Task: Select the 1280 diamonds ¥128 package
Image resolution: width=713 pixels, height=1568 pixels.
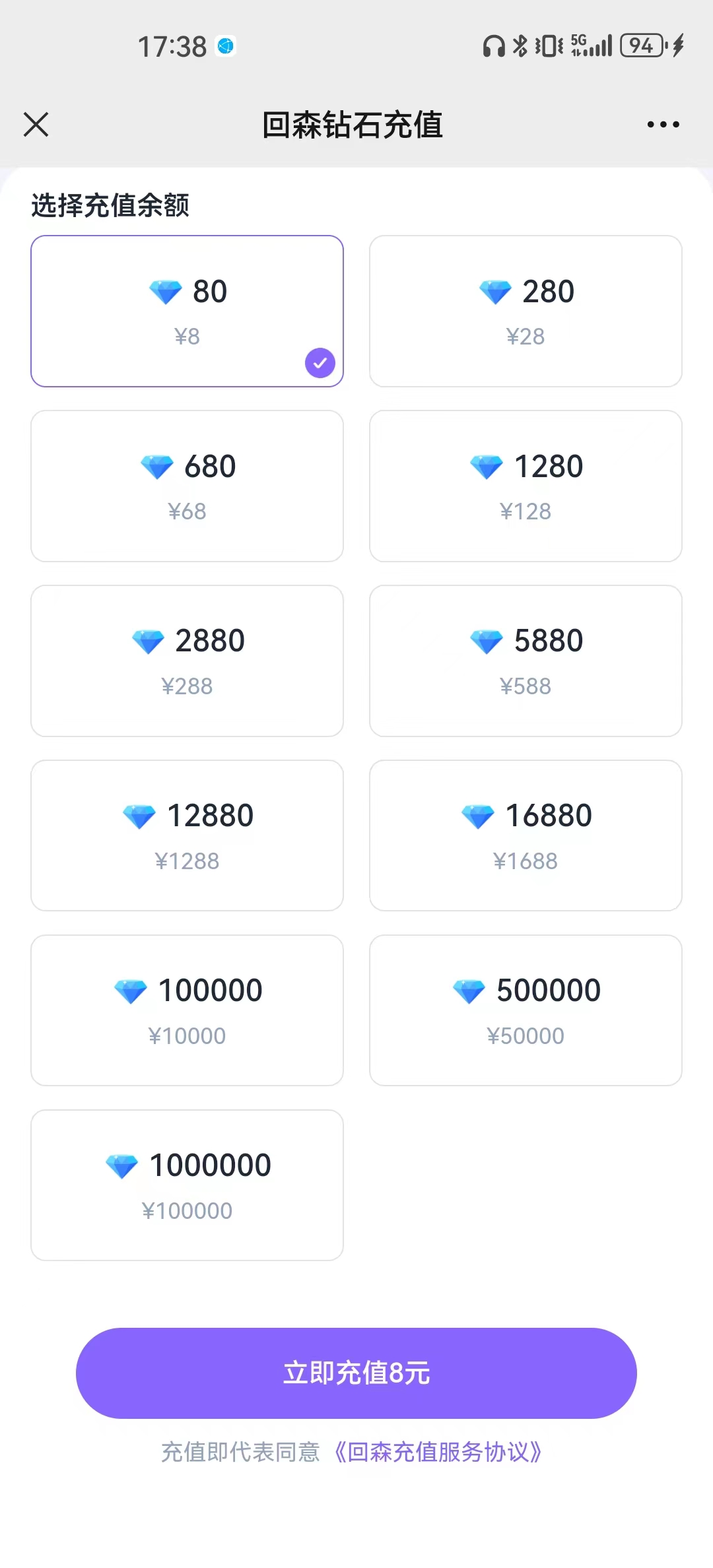Action: click(x=526, y=486)
